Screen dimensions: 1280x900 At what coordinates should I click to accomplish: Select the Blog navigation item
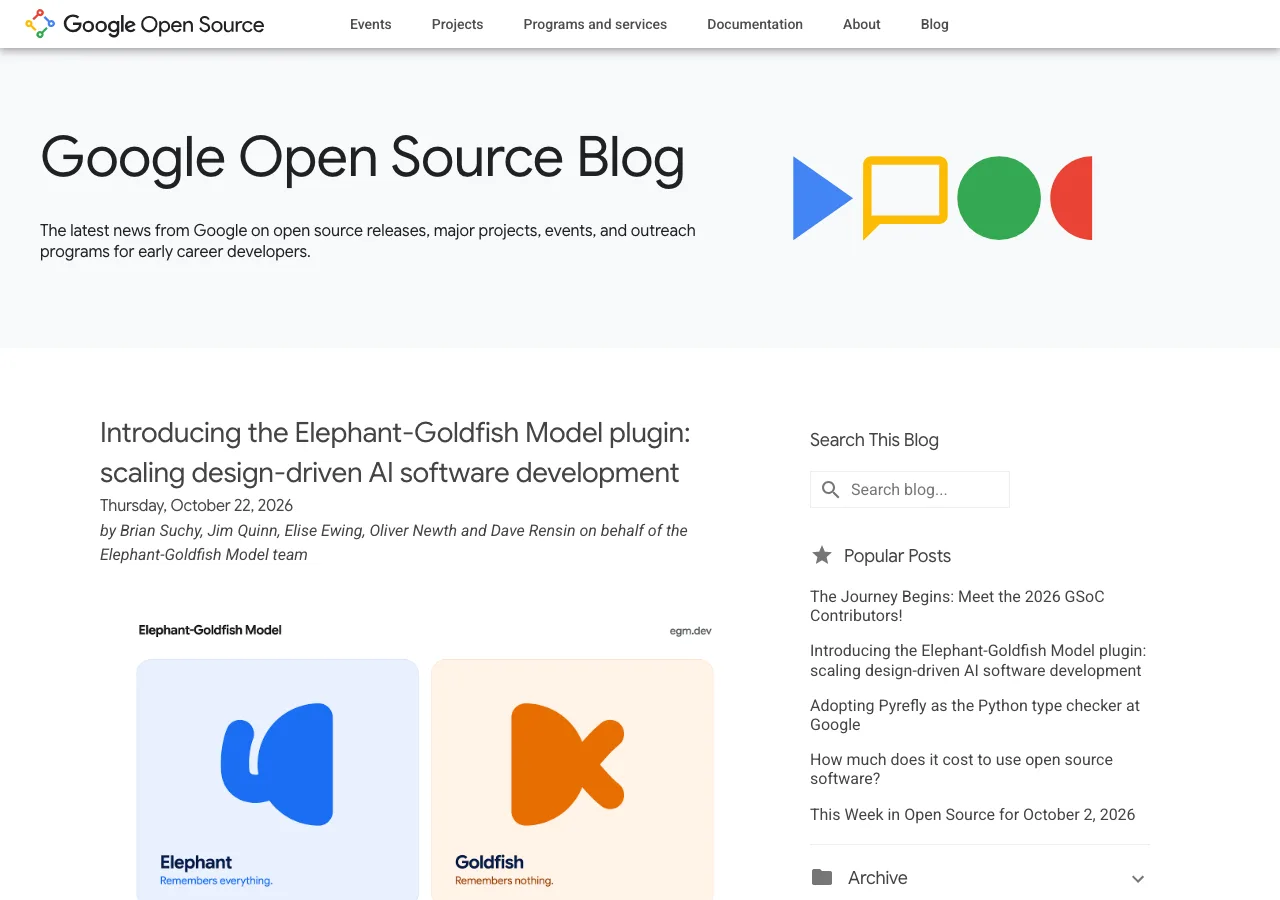click(x=935, y=24)
